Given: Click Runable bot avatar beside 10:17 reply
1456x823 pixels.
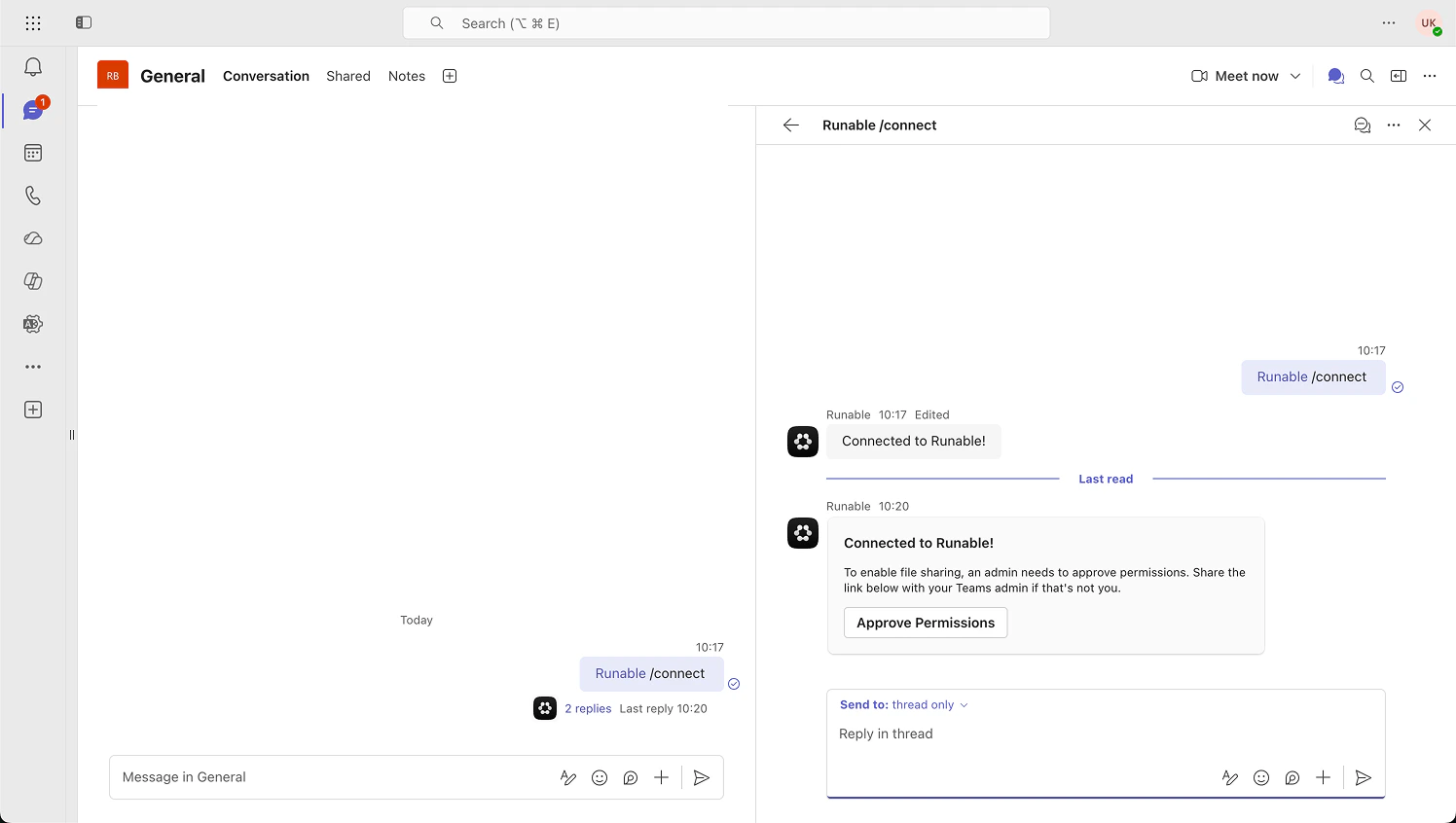Looking at the screenshot, I should 803,442.
